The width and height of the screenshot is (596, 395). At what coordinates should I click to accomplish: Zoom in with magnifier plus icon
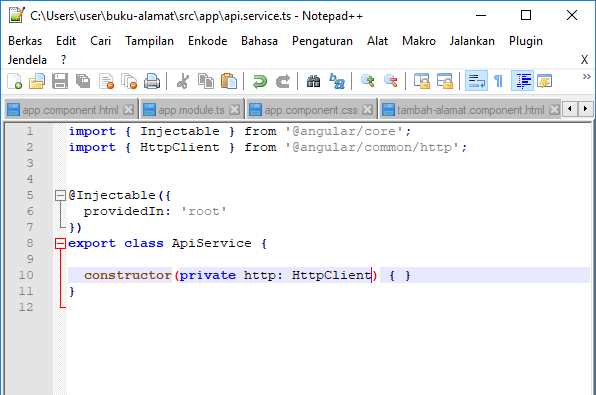(368, 81)
